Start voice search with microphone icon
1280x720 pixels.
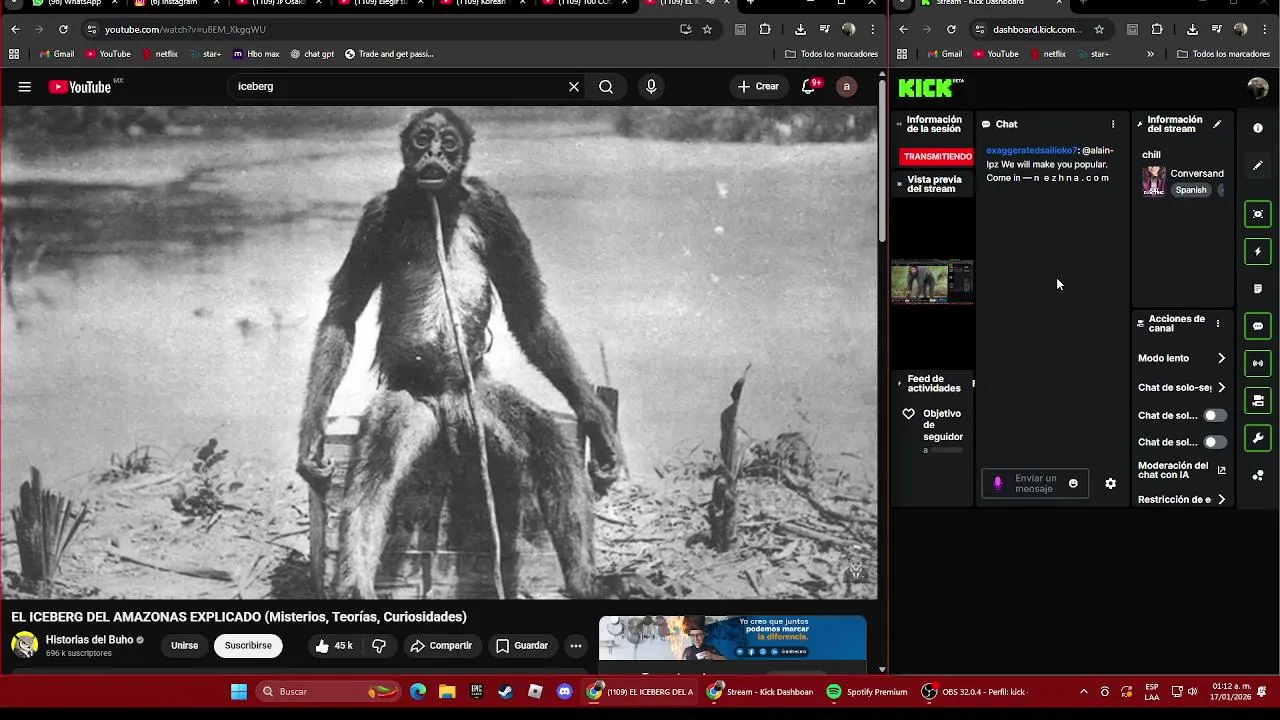(x=651, y=87)
